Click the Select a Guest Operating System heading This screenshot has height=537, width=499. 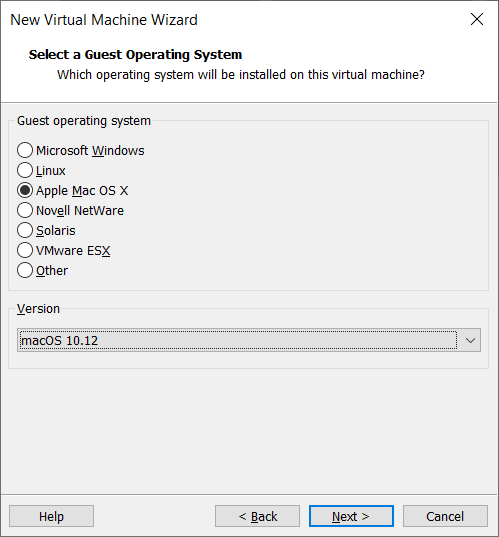point(135,55)
